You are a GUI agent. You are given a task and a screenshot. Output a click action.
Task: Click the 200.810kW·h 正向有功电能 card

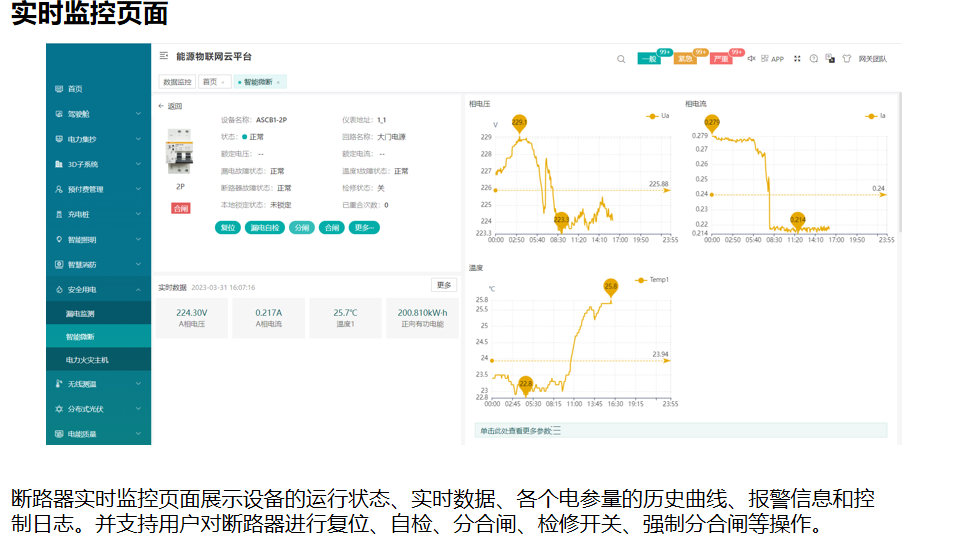point(422,318)
